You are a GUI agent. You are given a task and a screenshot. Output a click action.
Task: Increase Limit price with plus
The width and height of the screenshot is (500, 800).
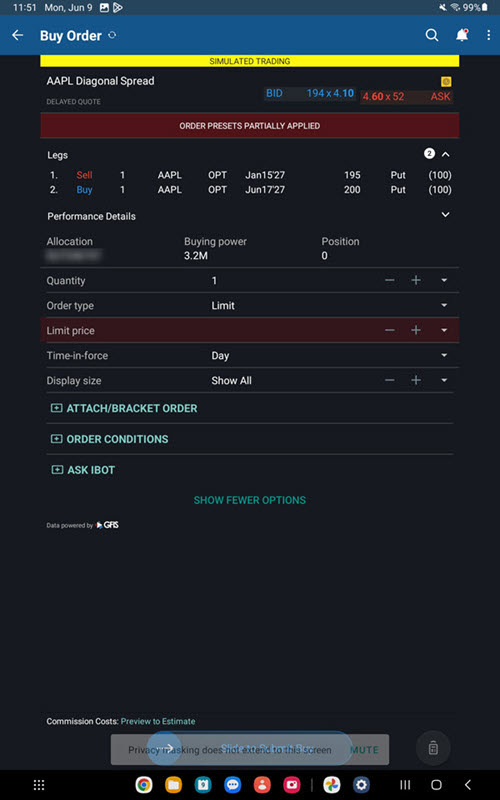[416, 331]
